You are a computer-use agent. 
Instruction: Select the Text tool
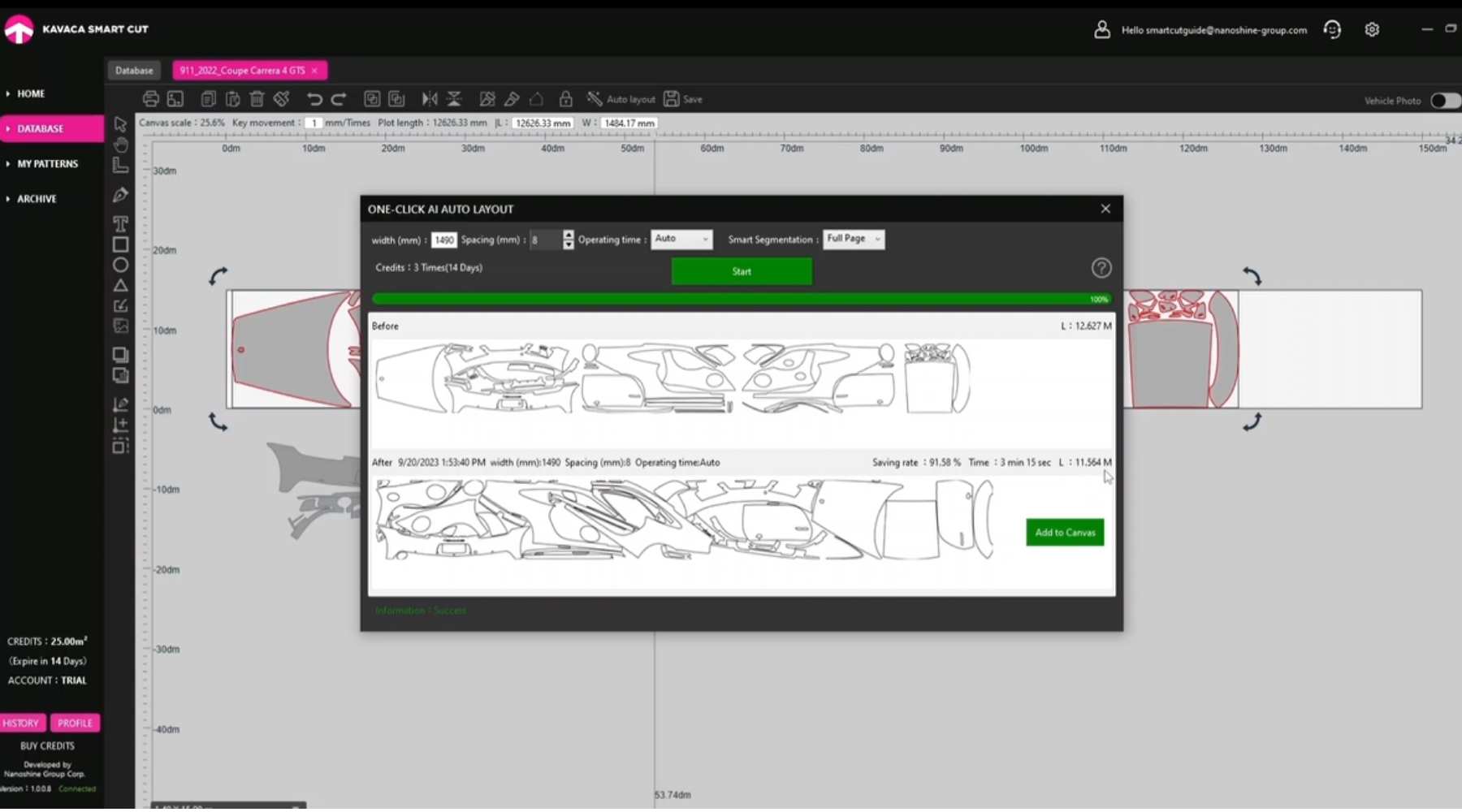(x=120, y=223)
